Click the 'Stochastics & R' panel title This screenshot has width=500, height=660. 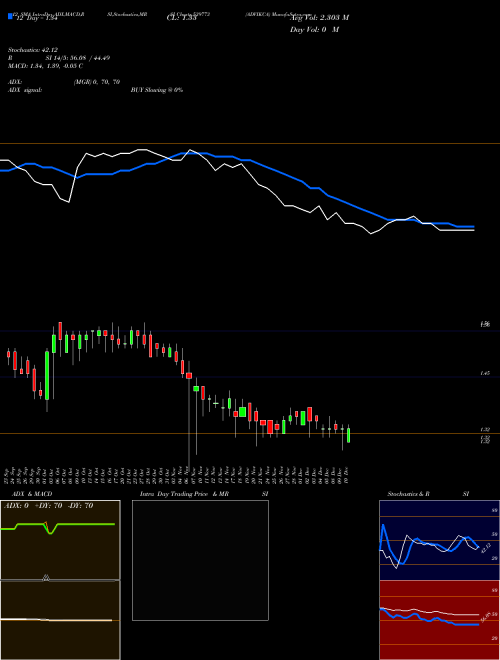[409, 494]
